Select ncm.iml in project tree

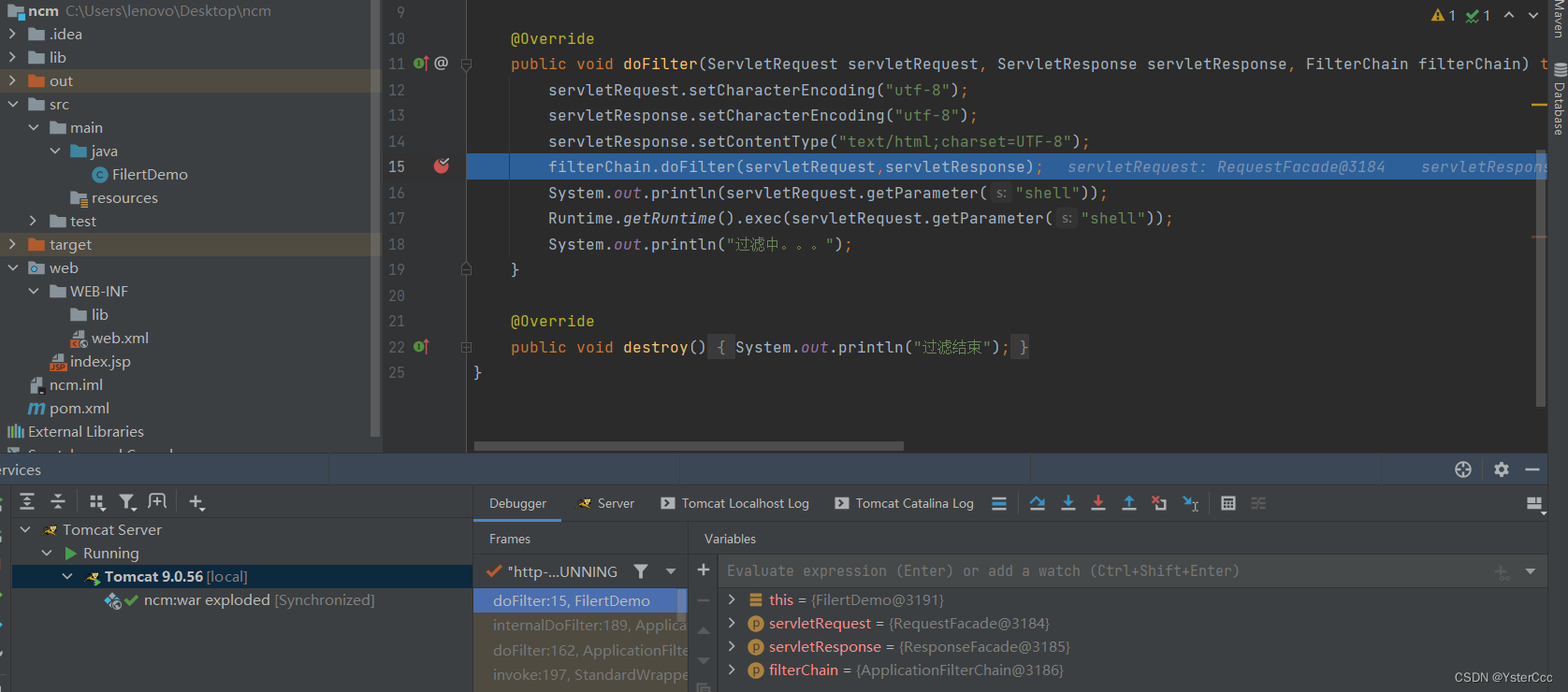(x=66, y=384)
